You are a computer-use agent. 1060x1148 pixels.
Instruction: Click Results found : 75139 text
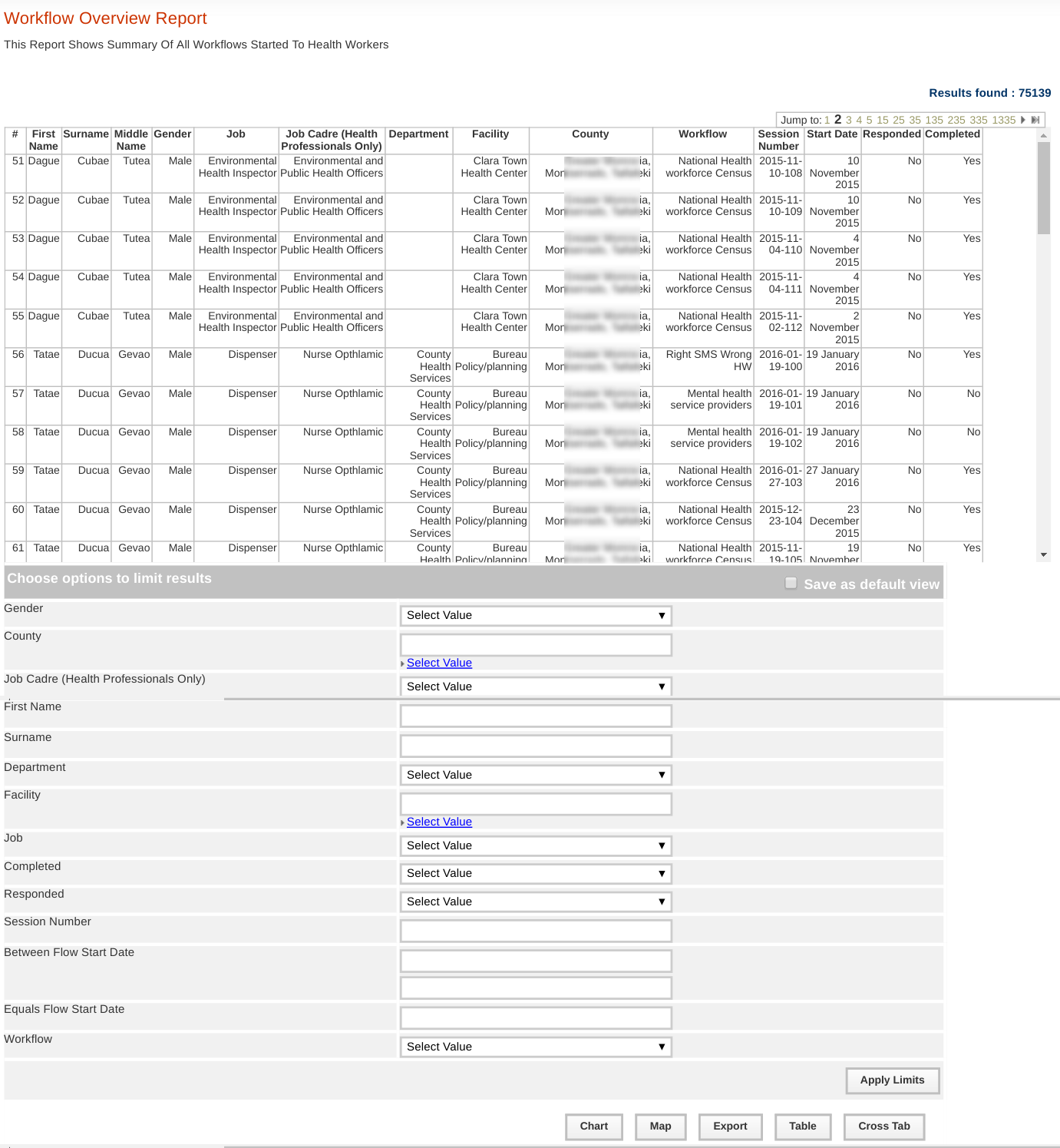pyautogui.click(x=989, y=93)
